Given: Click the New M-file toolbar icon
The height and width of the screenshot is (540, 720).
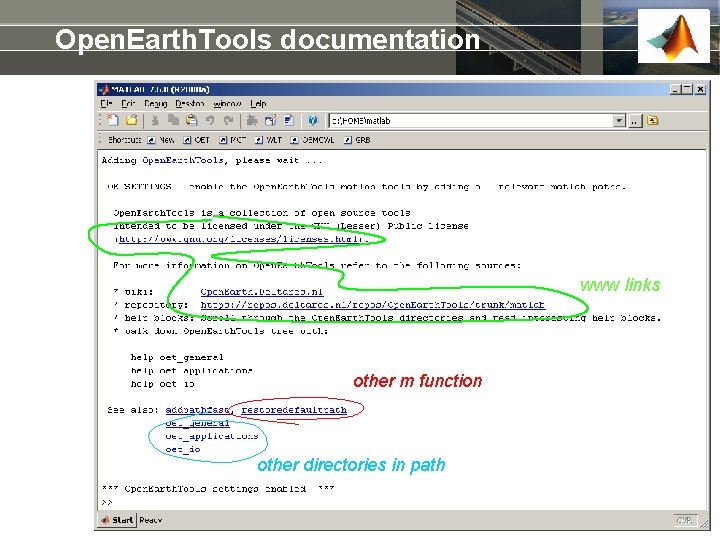Looking at the screenshot, I should pyautogui.click(x=113, y=120).
